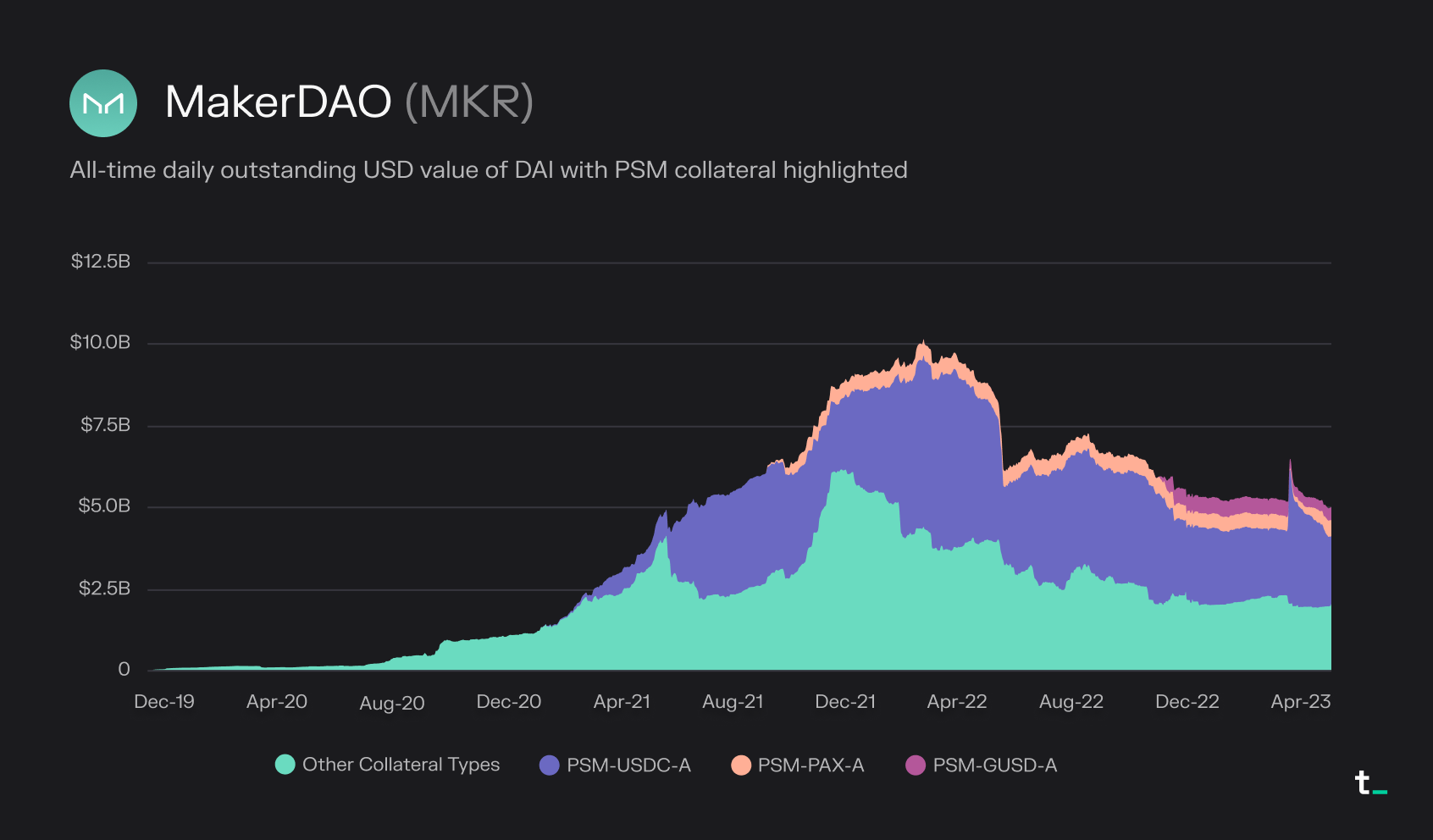Click the Apr-21 x-axis label
1433x840 pixels.
pos(622,702)
